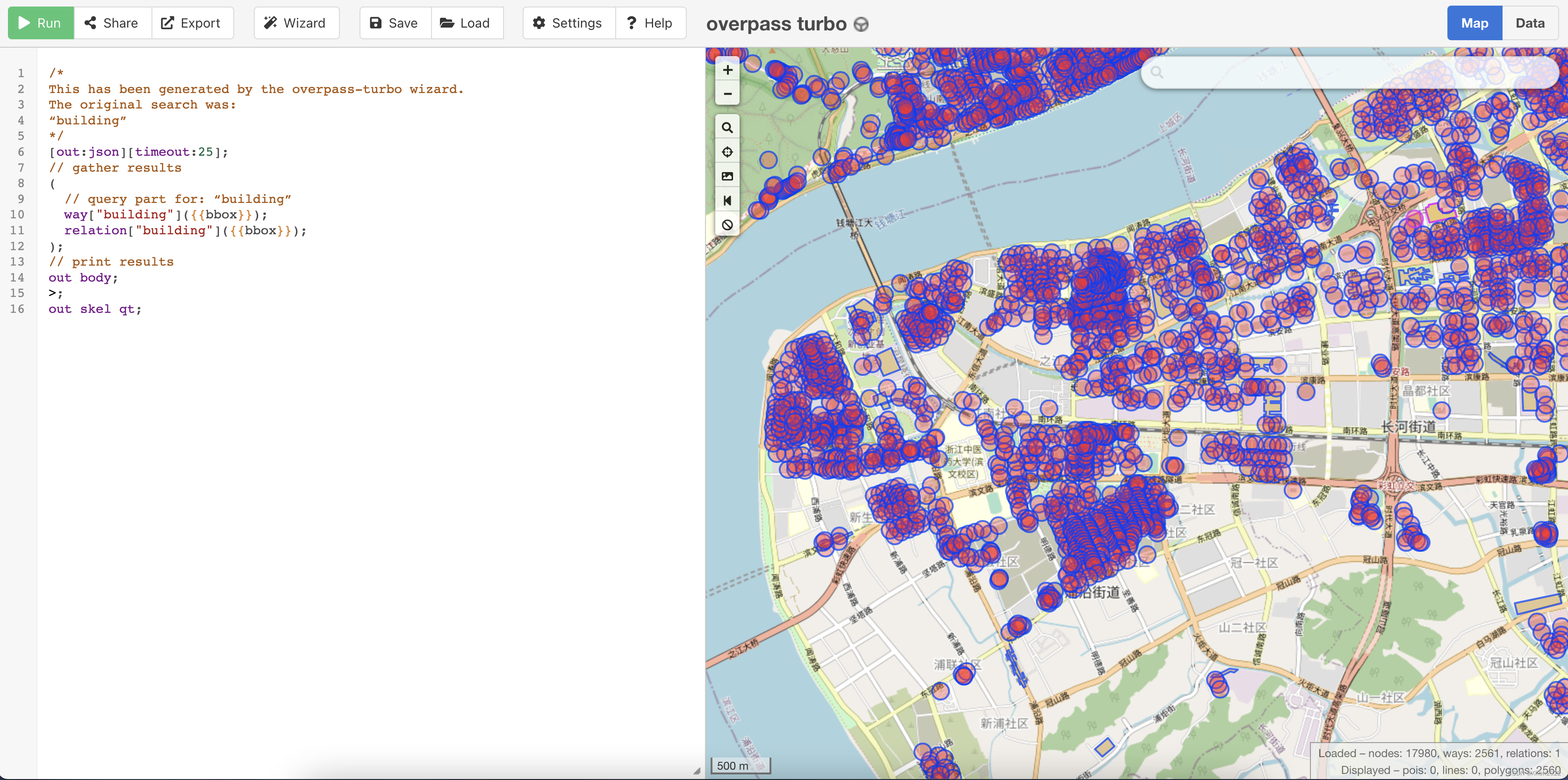Click the clear data overlay icon

[x=727, y=225]
